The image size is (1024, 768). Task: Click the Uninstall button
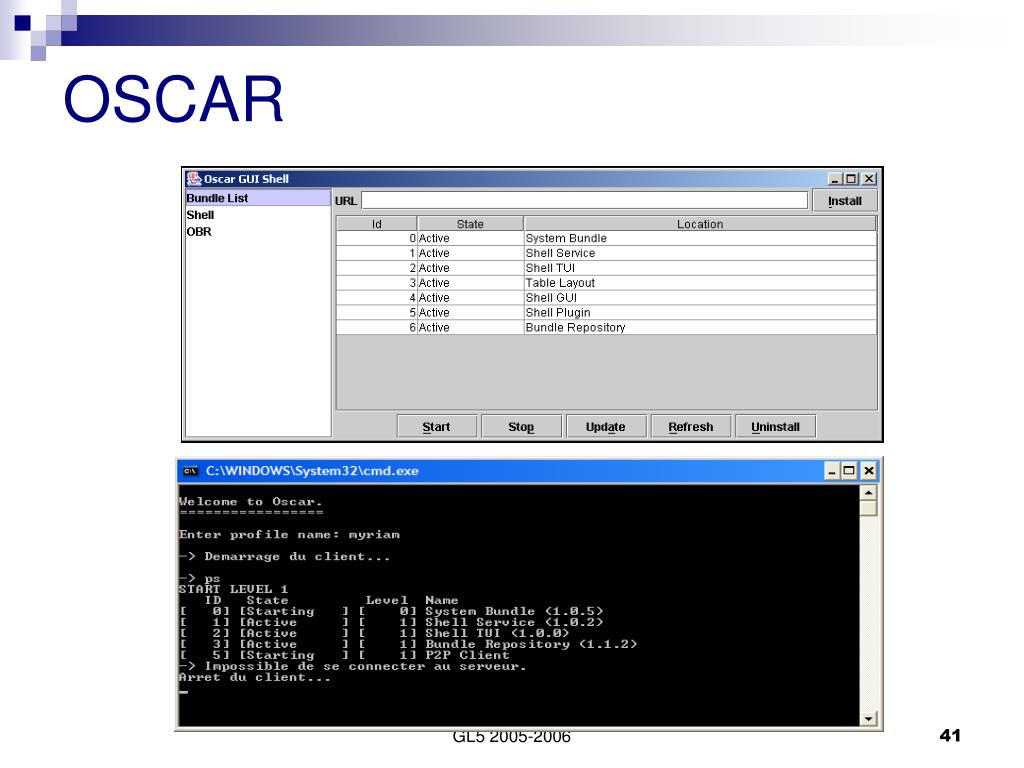(775, 426)
